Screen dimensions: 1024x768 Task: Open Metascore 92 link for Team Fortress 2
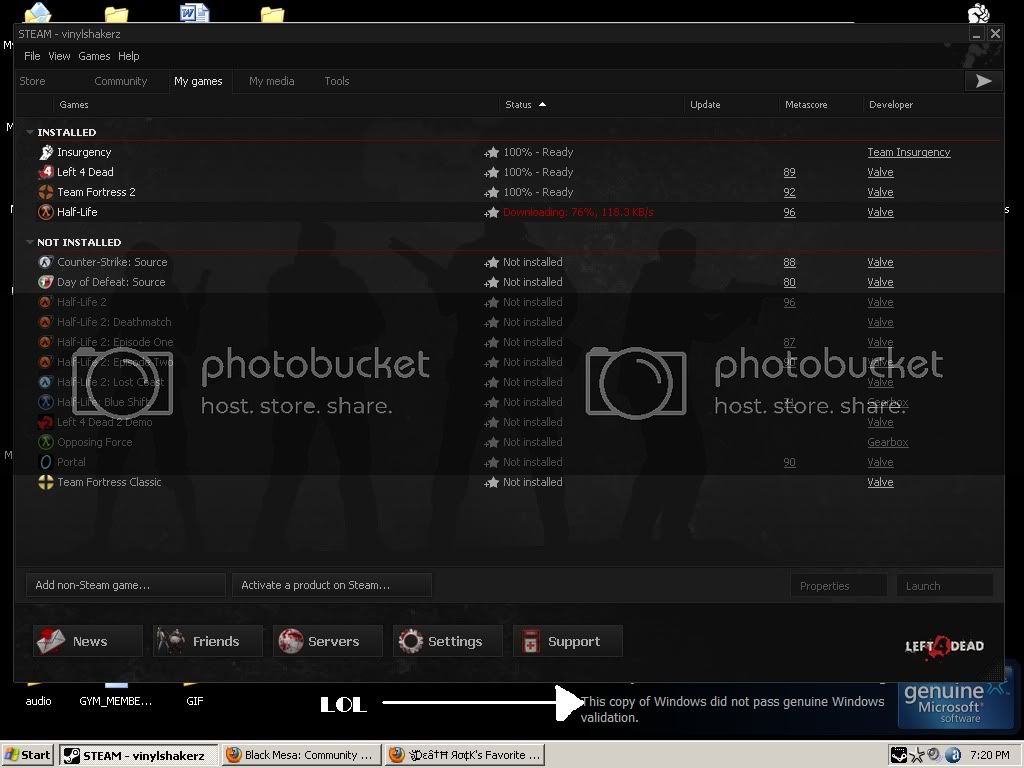(x=790, y=192)
